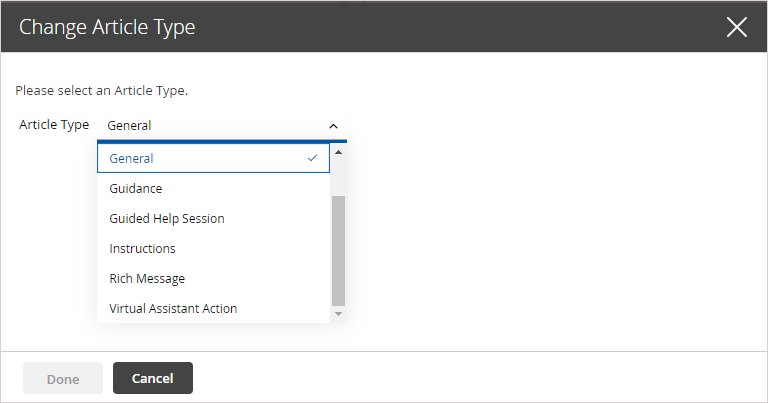768x403 pixels.
Task: Select Virtual Assistant Action option
Action: [214, 308]
